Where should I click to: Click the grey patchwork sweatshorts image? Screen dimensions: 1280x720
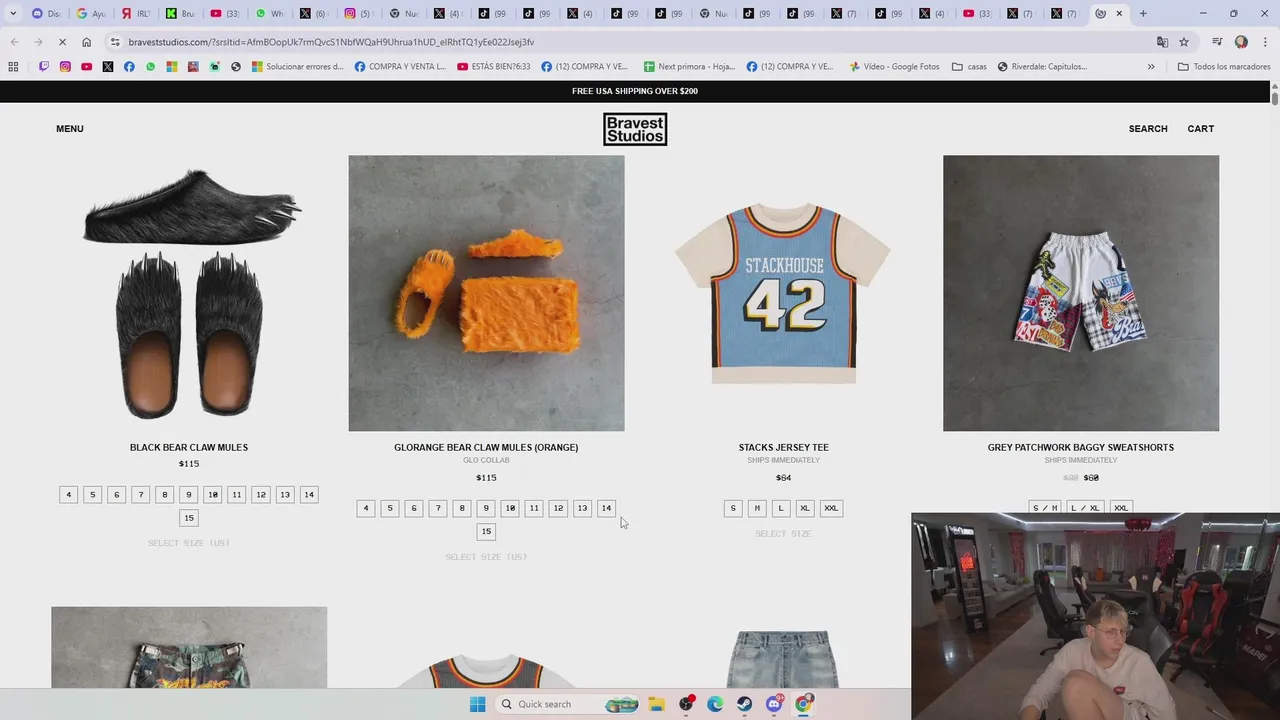[1081, 293]
